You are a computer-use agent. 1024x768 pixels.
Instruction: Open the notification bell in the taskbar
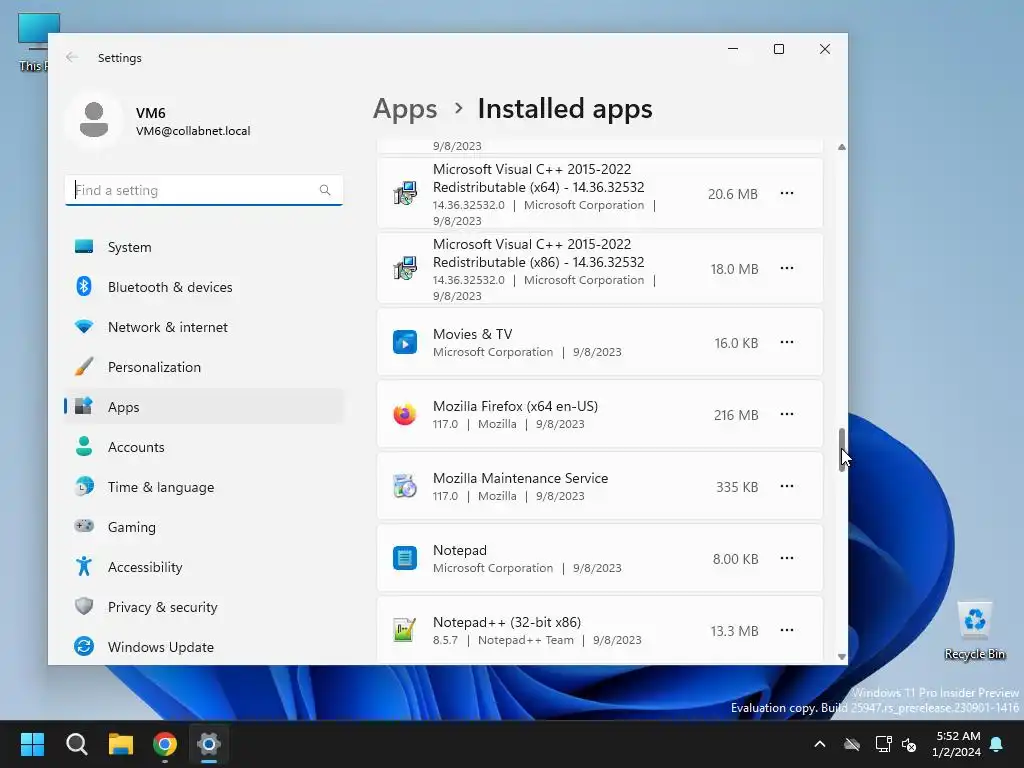[x=997, y=744]
